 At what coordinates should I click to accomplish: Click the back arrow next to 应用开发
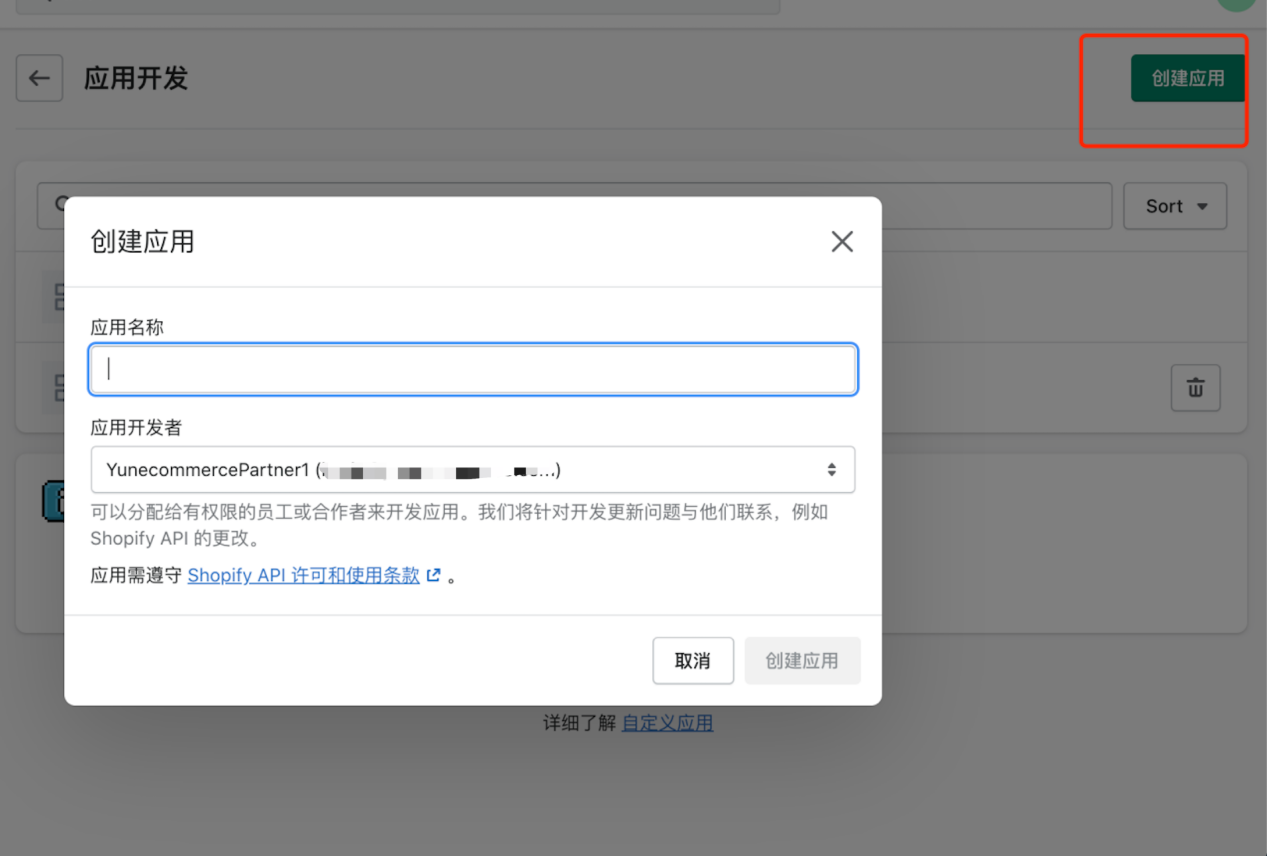[39, 77]
